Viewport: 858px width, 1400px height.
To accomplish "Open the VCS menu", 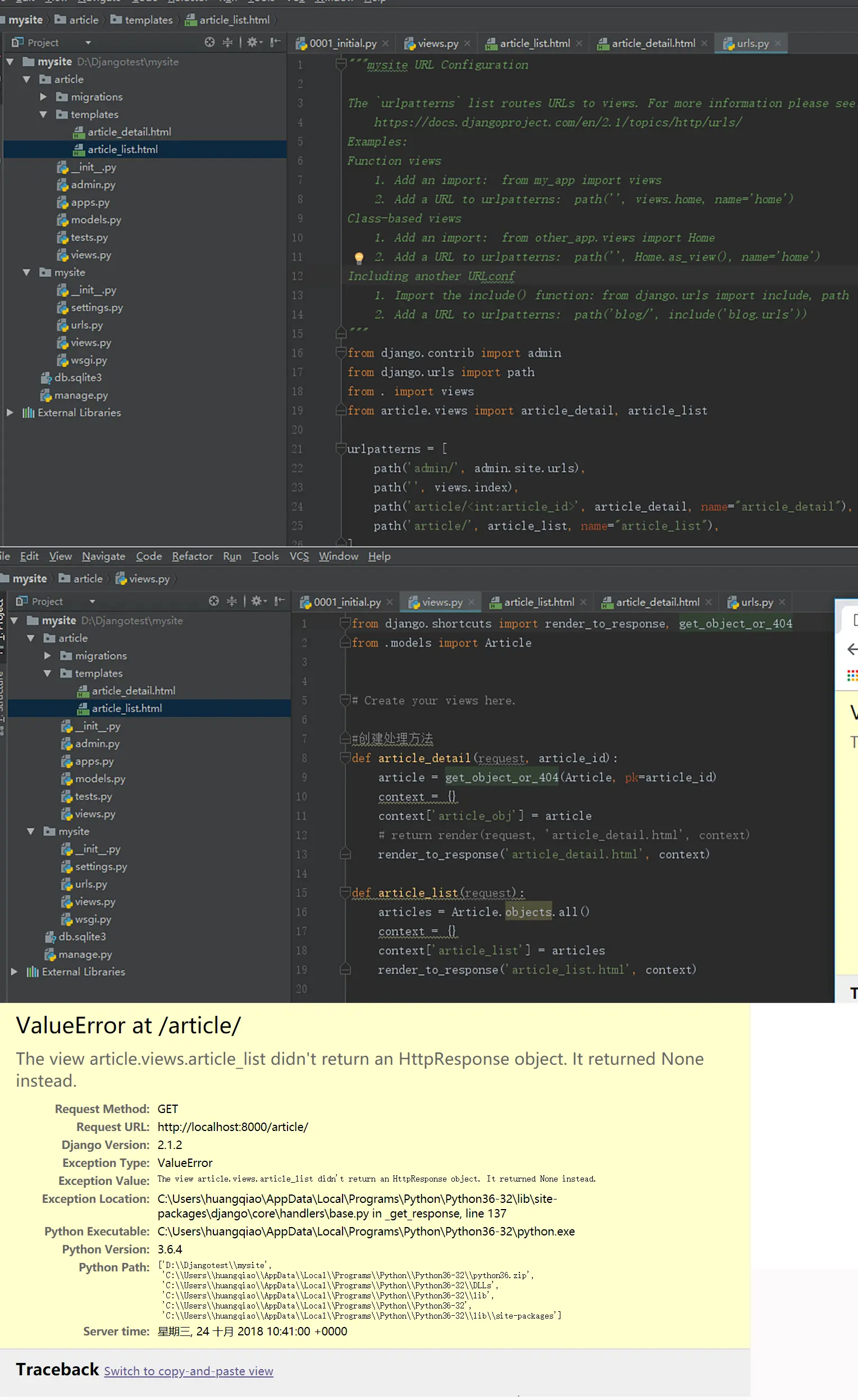I will (299, 557).
